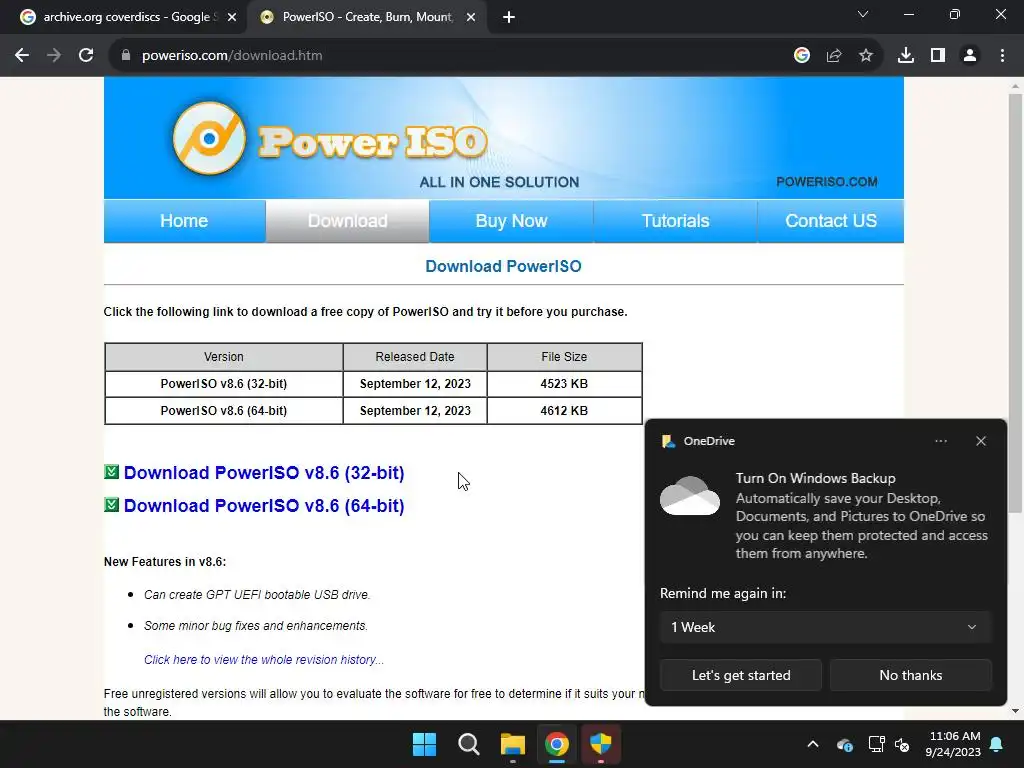Select 'PowerISO v8.6 (64-bit)' table cell
Image resolution: width=1024 pixels, height=768 pixels.
pos(223,411)
